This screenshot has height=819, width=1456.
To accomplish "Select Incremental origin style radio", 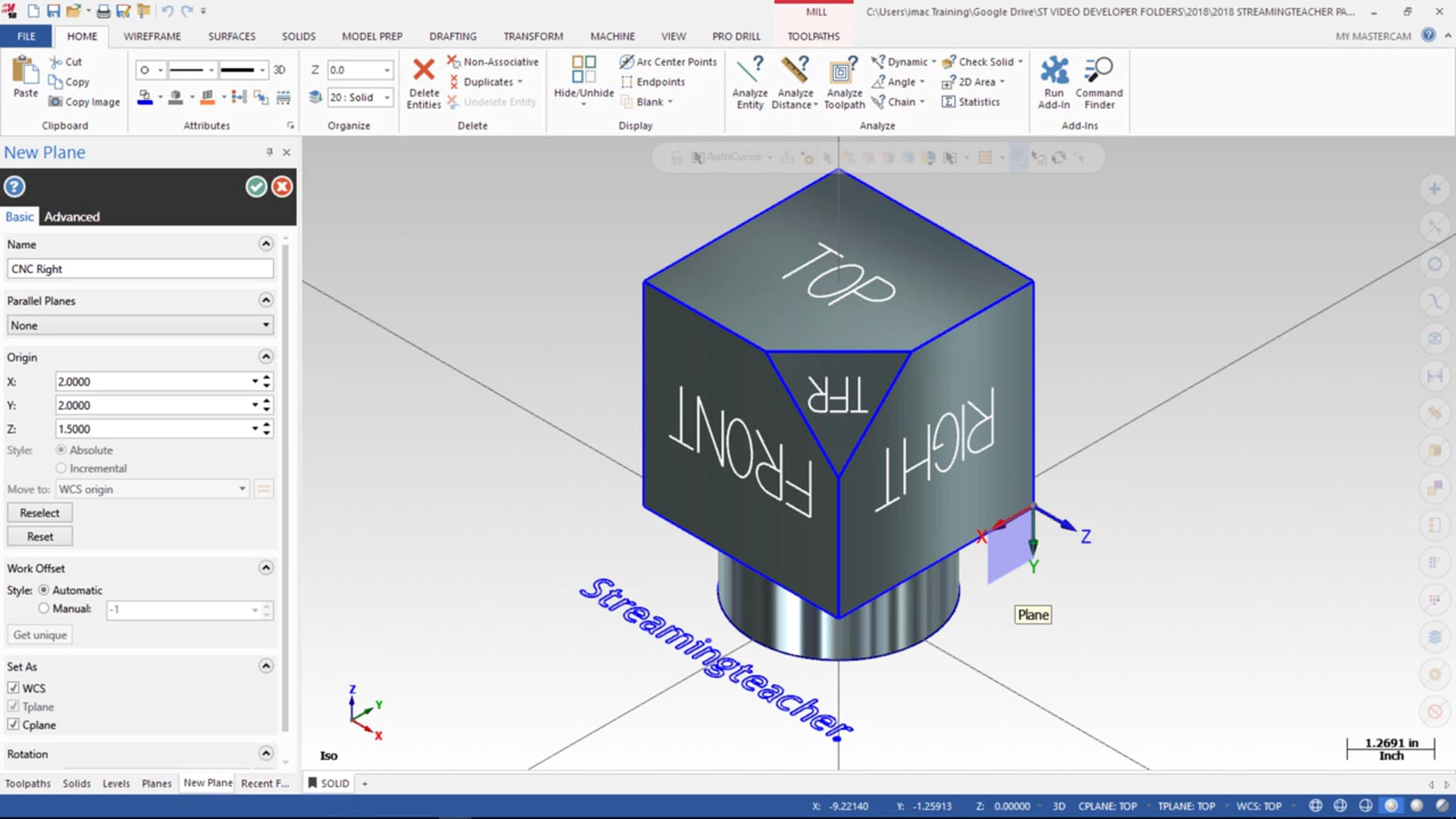I will [61, 468].
